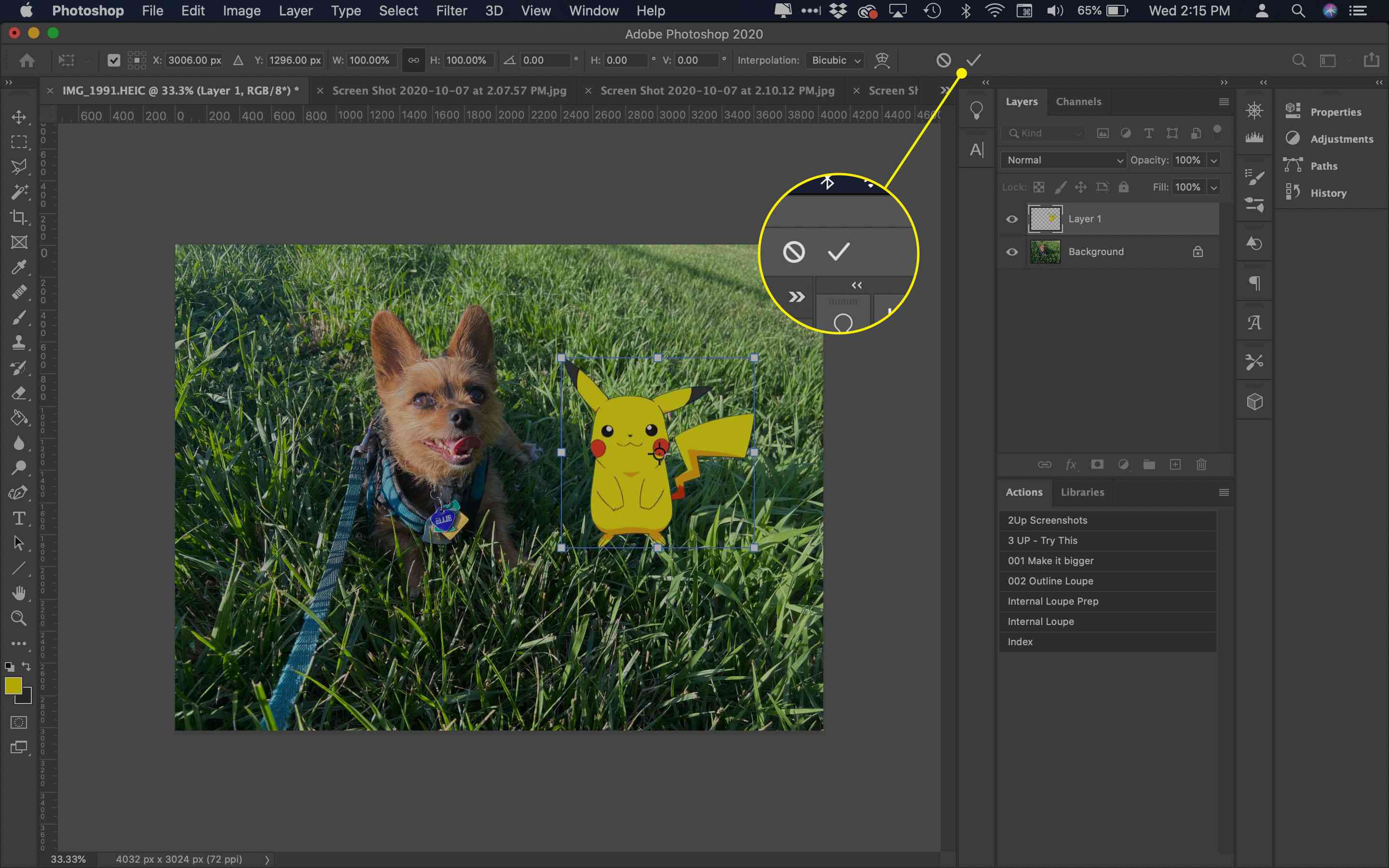Select the Frame tool
The width and height of the screenshot is (1389, 868).
[19, 242]
